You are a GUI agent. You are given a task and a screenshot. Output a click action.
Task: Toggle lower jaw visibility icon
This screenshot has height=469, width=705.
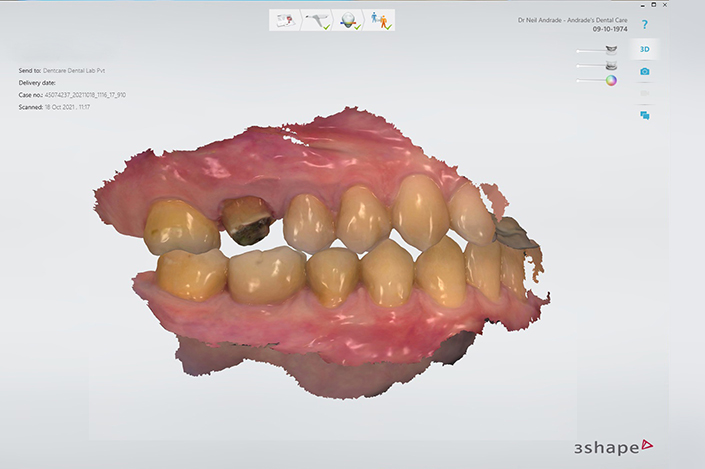click(611, 65)
